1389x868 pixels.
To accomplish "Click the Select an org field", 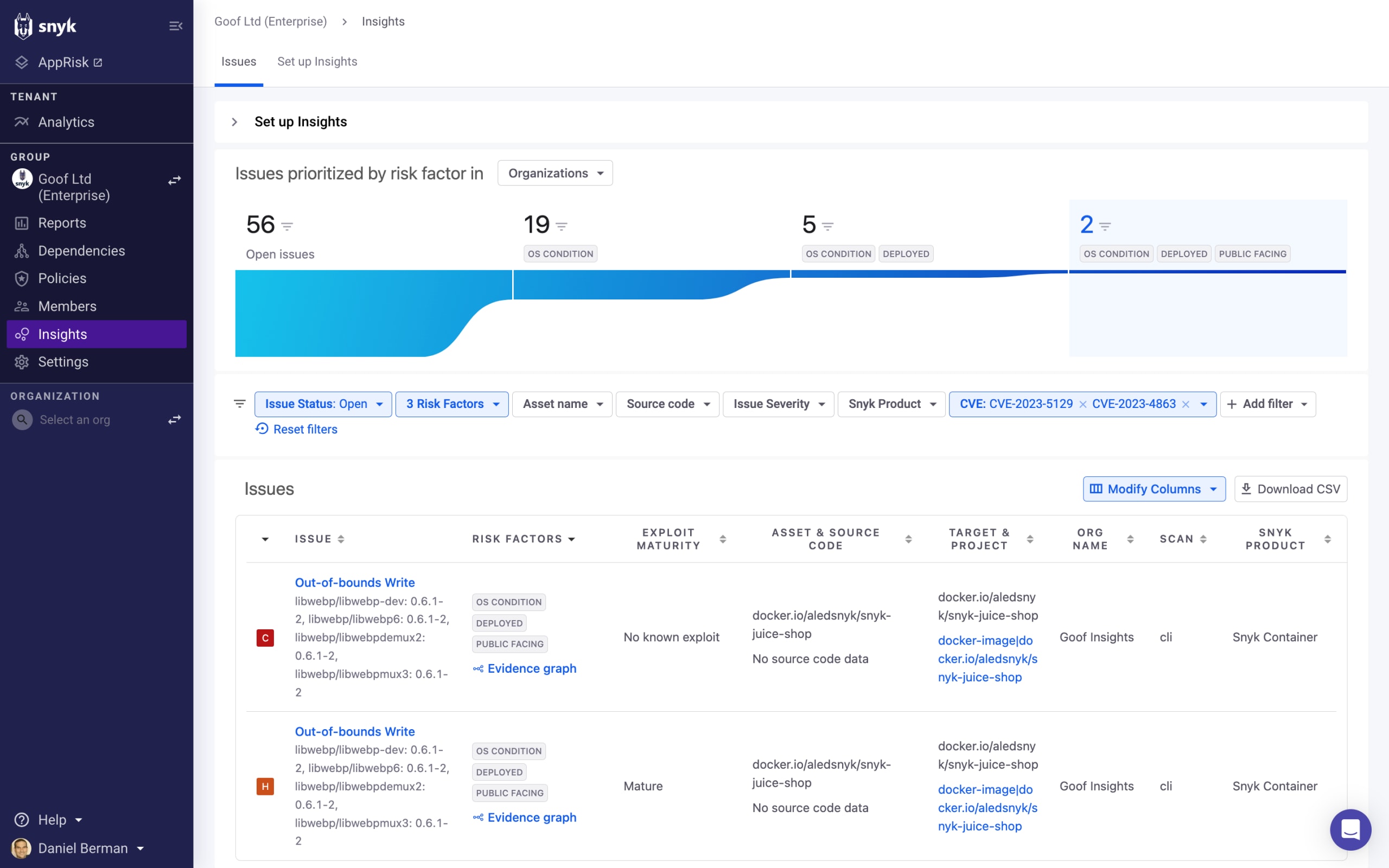I will tap(75, 420).
